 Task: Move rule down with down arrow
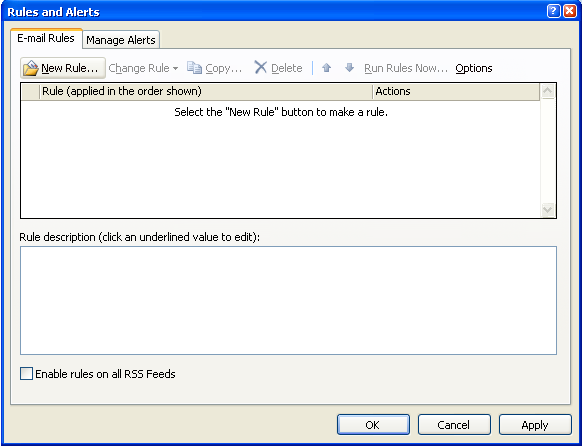pyautogui.click(x=349, y=68)
